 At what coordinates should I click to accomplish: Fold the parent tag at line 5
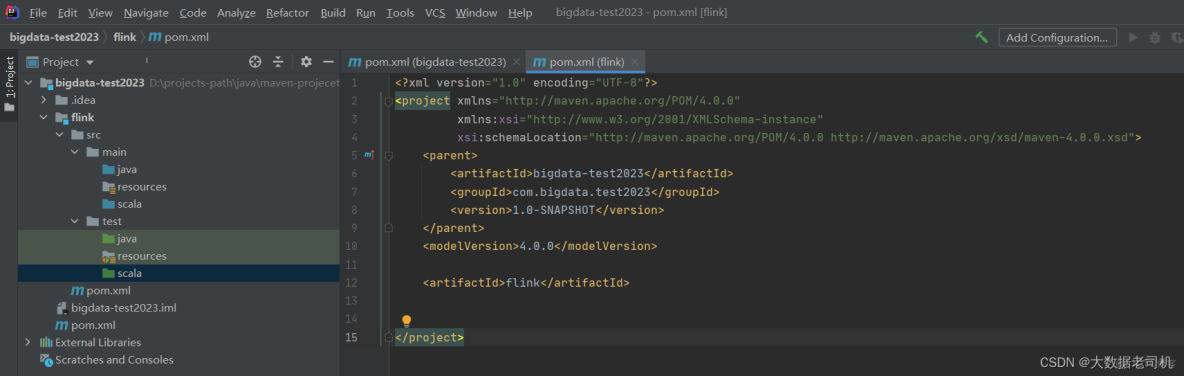tap(388, 156)
